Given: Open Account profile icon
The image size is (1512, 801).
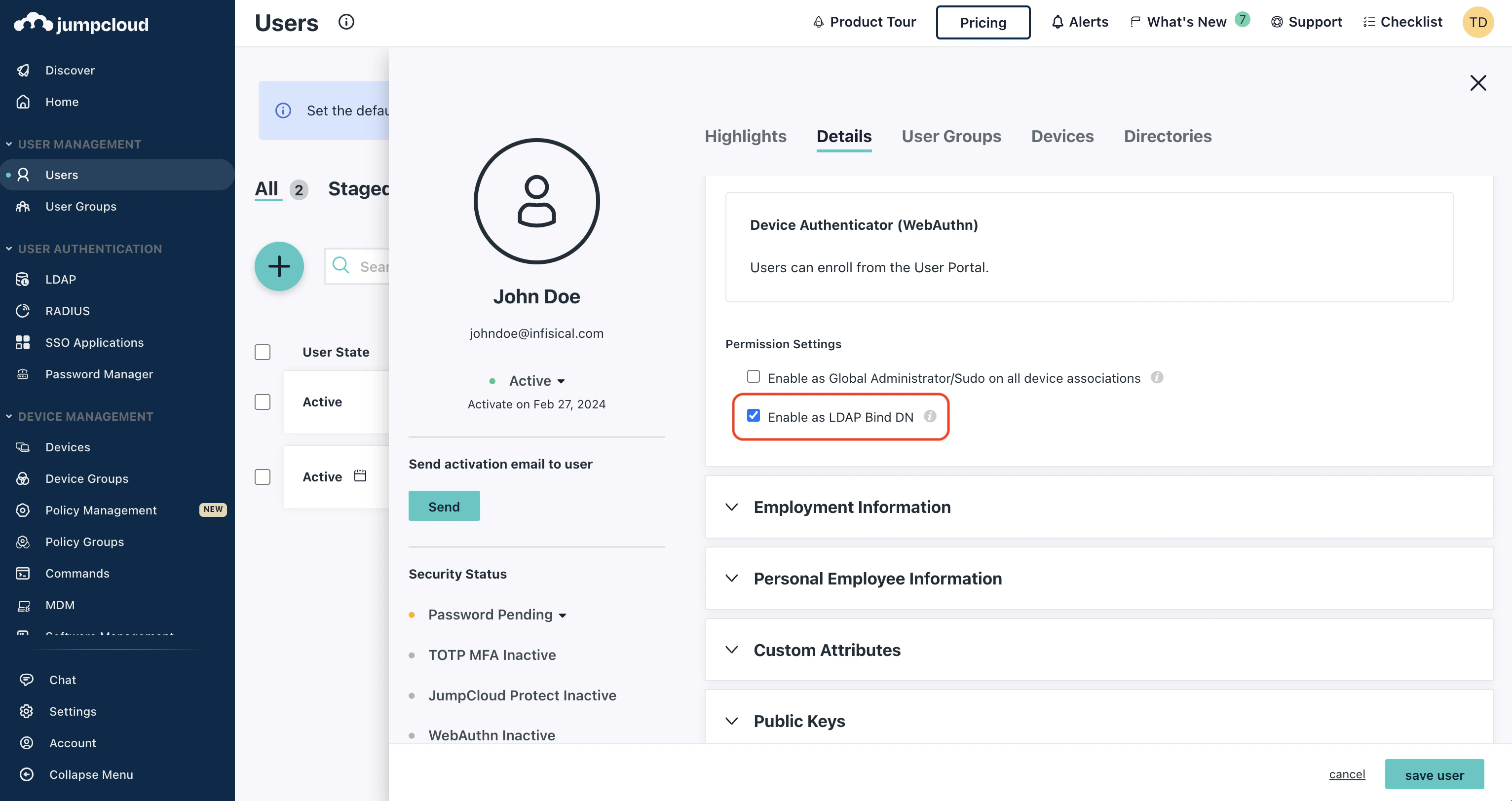Looking at the screenshot, I should (27, 743).
